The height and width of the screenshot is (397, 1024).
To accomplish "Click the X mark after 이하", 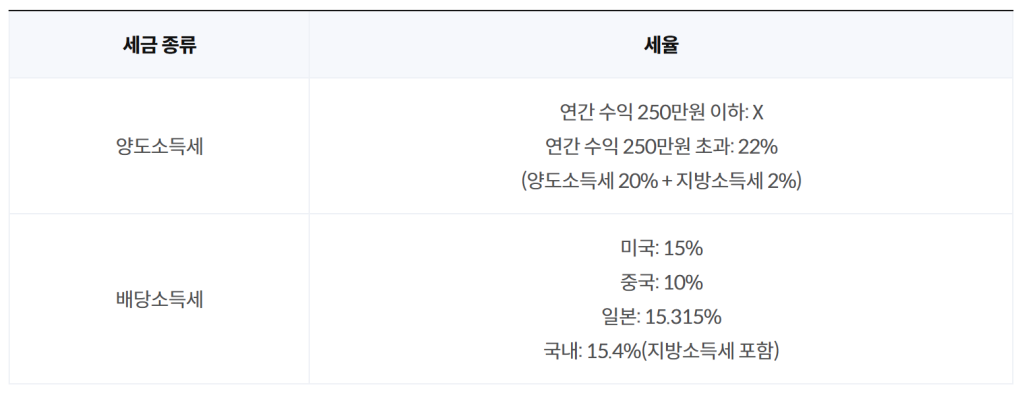I will [x=758, y=113].
